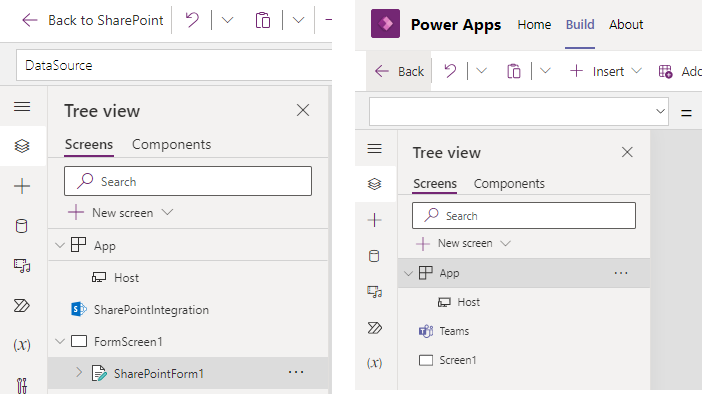This screenshot has height=394, width=705.
Task: Switch to Components tab in right Tree view
Action: point(509,184)
